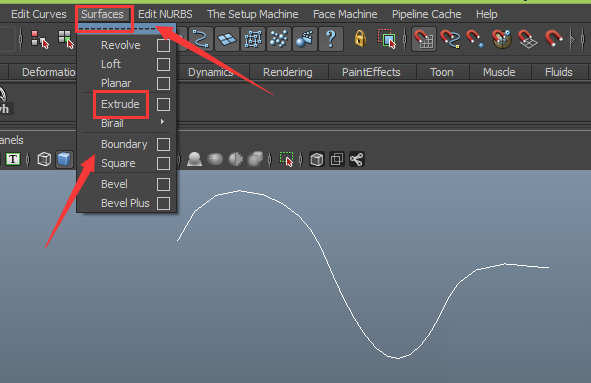This screenshot has width=591, height=383.
Task: Switch to the PaintEffects shelf tab
Action: [371, 72]
